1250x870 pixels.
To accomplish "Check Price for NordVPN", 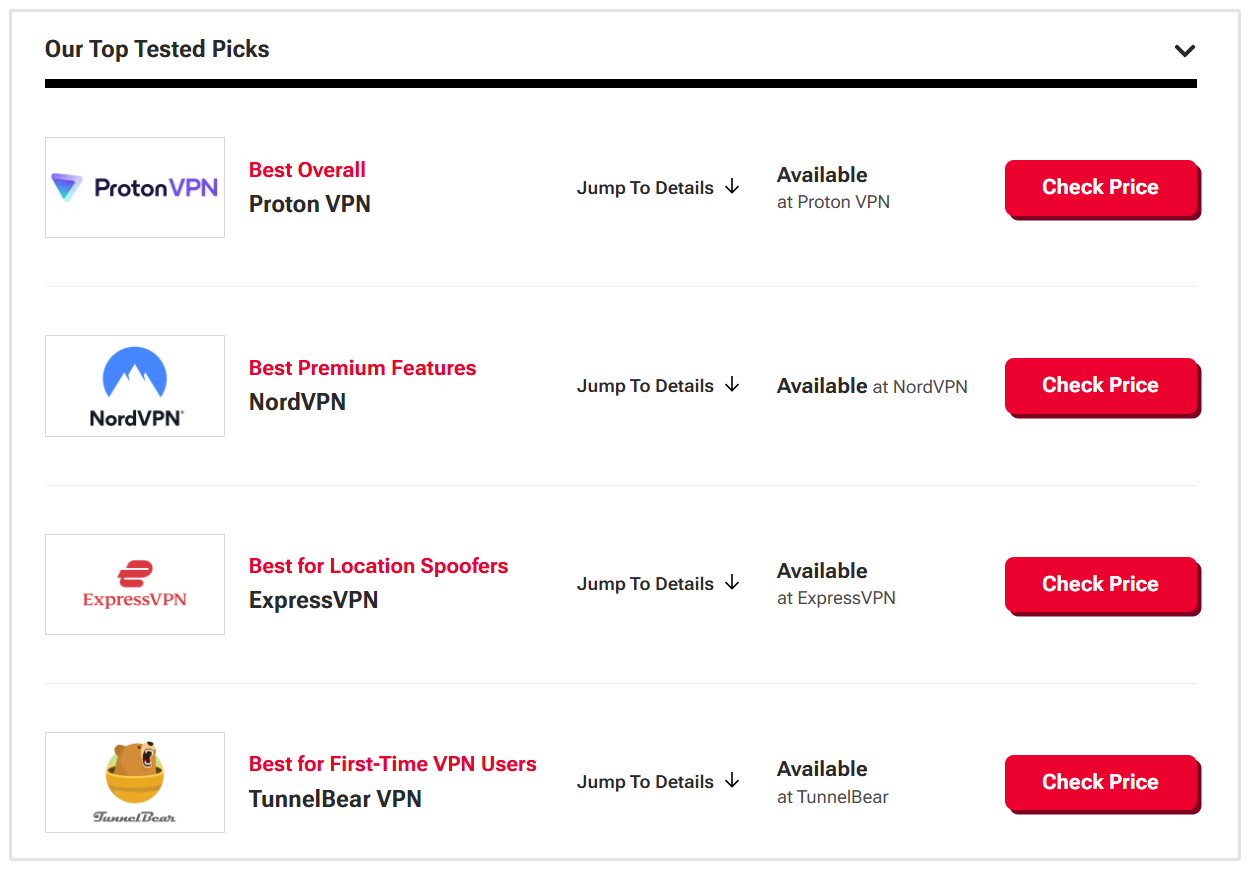I will click(x=1100, y=385).
